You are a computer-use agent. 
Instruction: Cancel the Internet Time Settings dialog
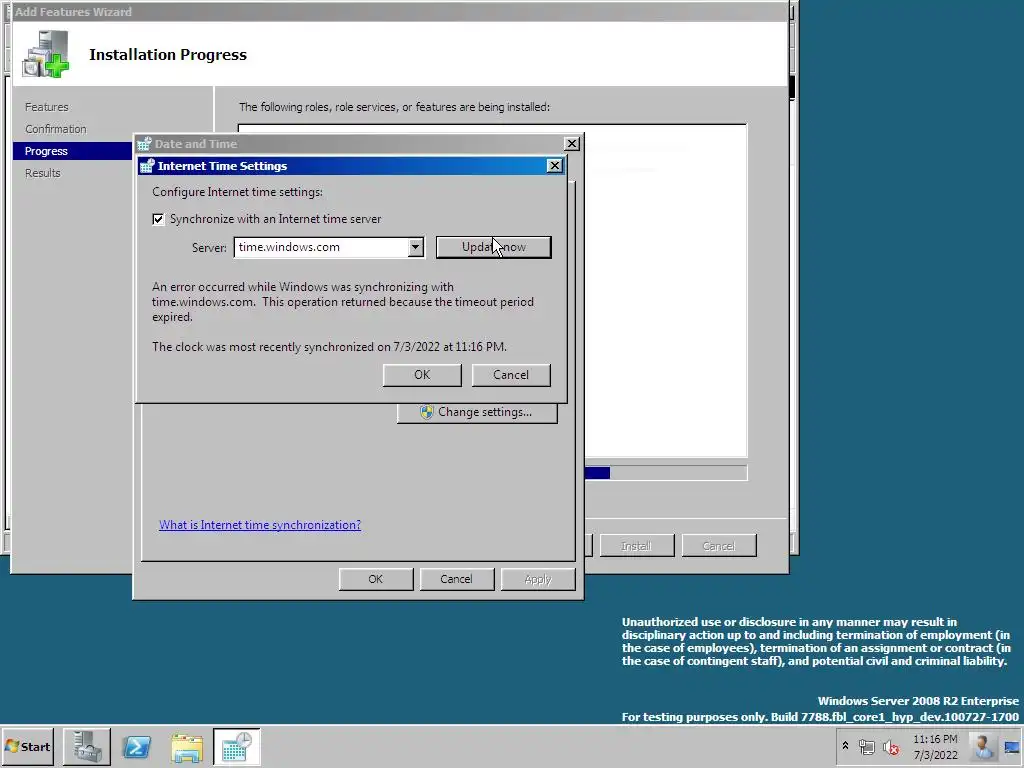coord(511,375)
